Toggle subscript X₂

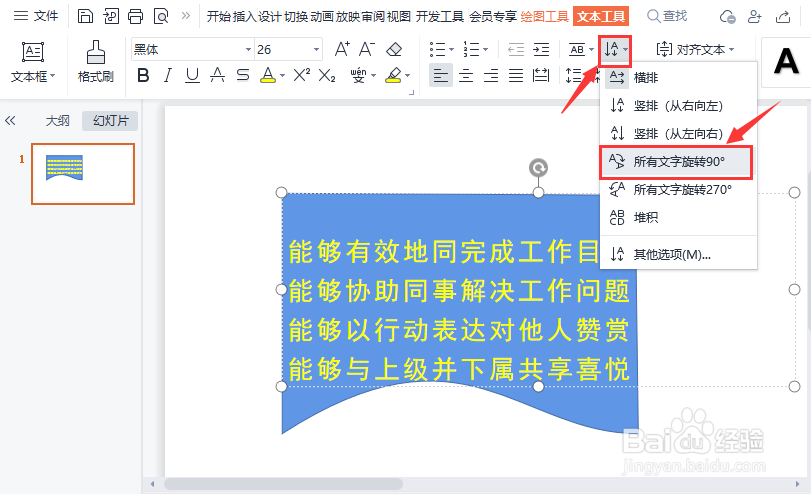pos(327,76)
